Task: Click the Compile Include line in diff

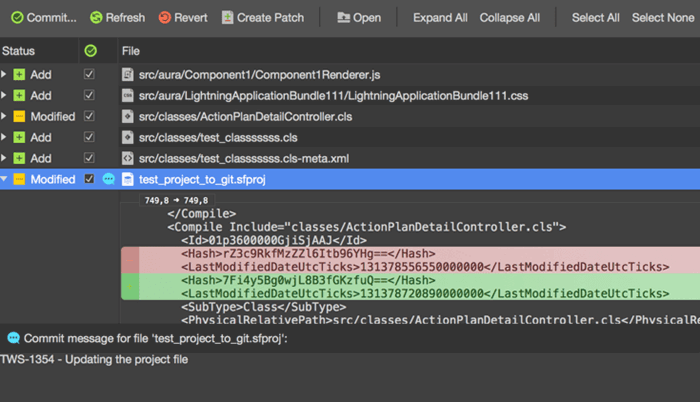Action: click(367, 227)
